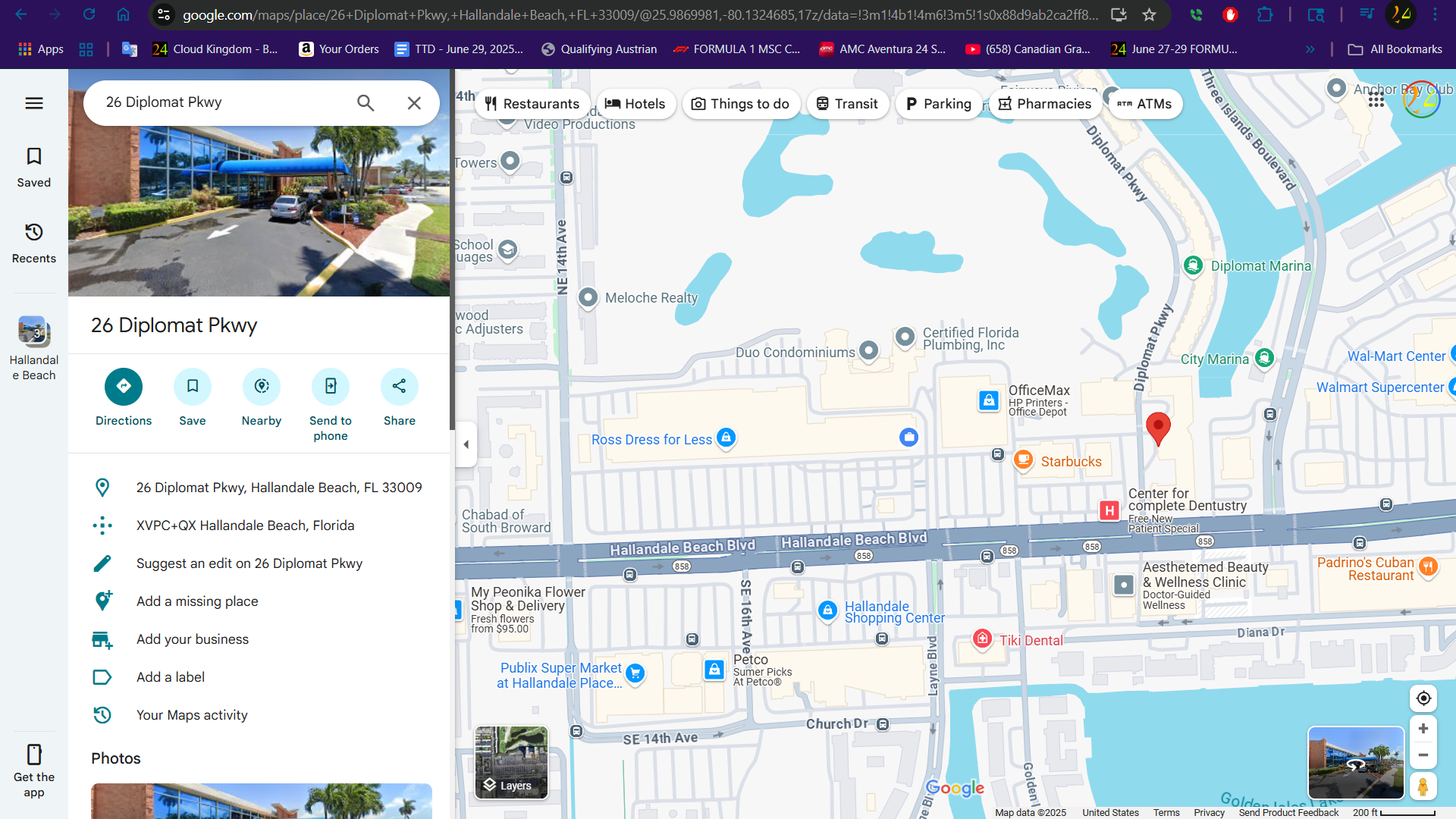Click the Privacy footer link
1456x819 pixels.
pos(1209,812)
